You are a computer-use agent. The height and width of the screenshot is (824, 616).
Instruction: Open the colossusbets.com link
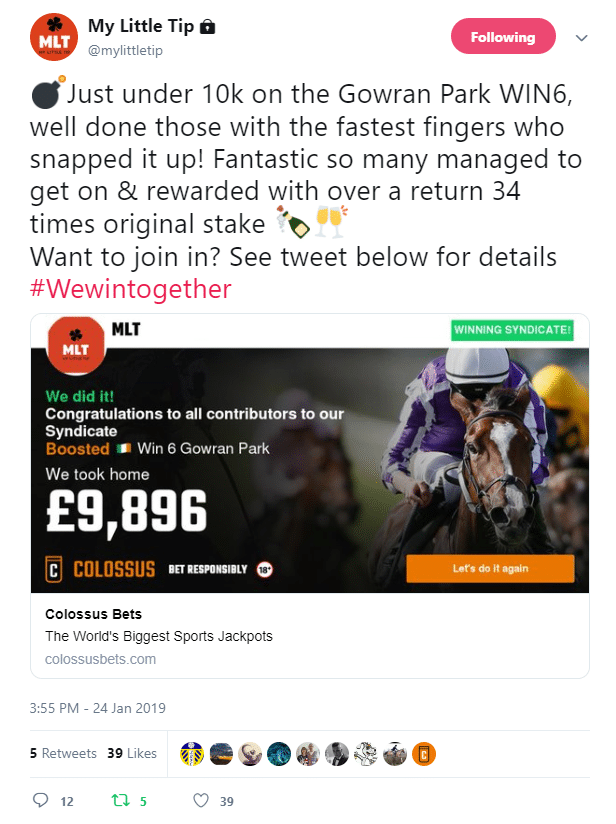click(101, 659)
